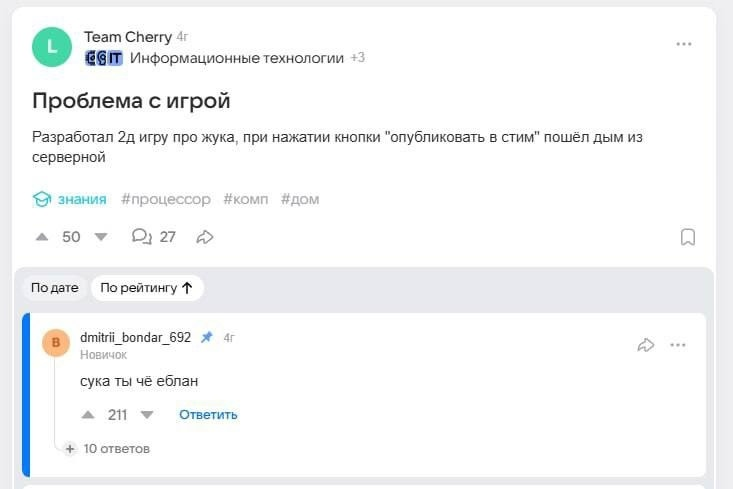The width and height of the screenshot is (733, 489).
Task: Sort comments by 'По рейтингу'
Action: (147, 288)
